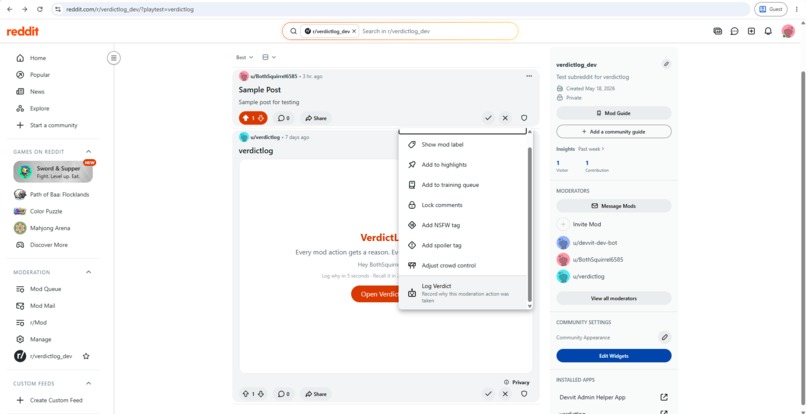This screenshot has height=414, width=806.
Task: Click the blue Edit Widgets button
Action: click(x=614, y=356)
